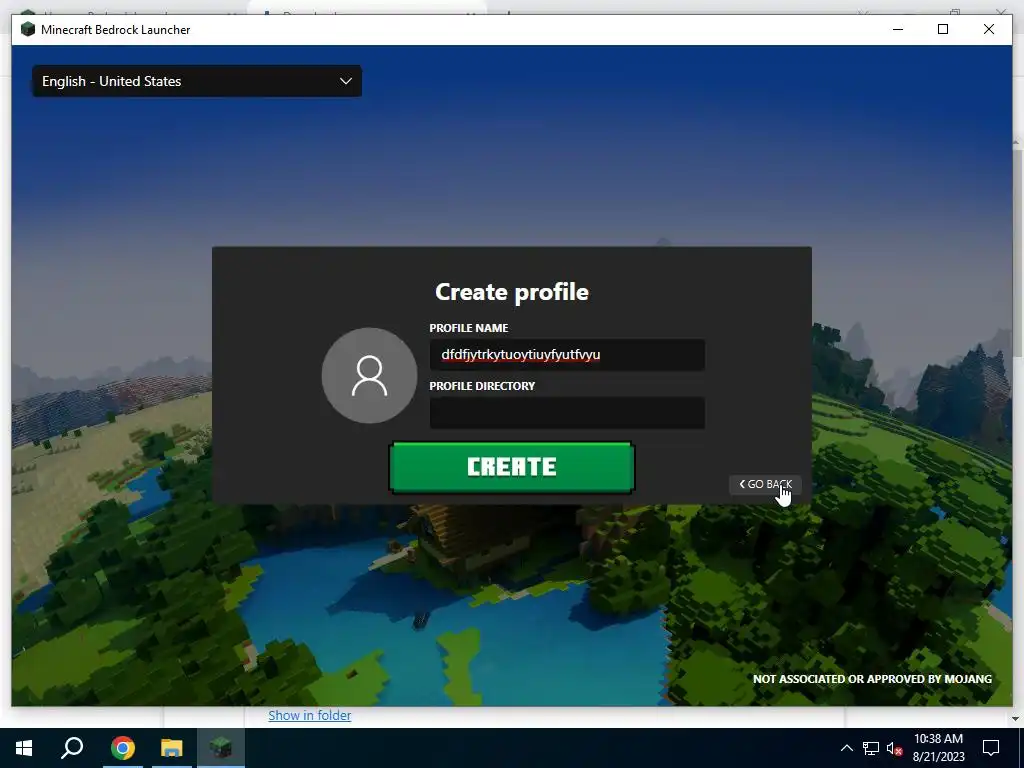Select Minecraft Bedrock Launcher taskbar icon
The image size is (1024, 768).
(221, 748)
